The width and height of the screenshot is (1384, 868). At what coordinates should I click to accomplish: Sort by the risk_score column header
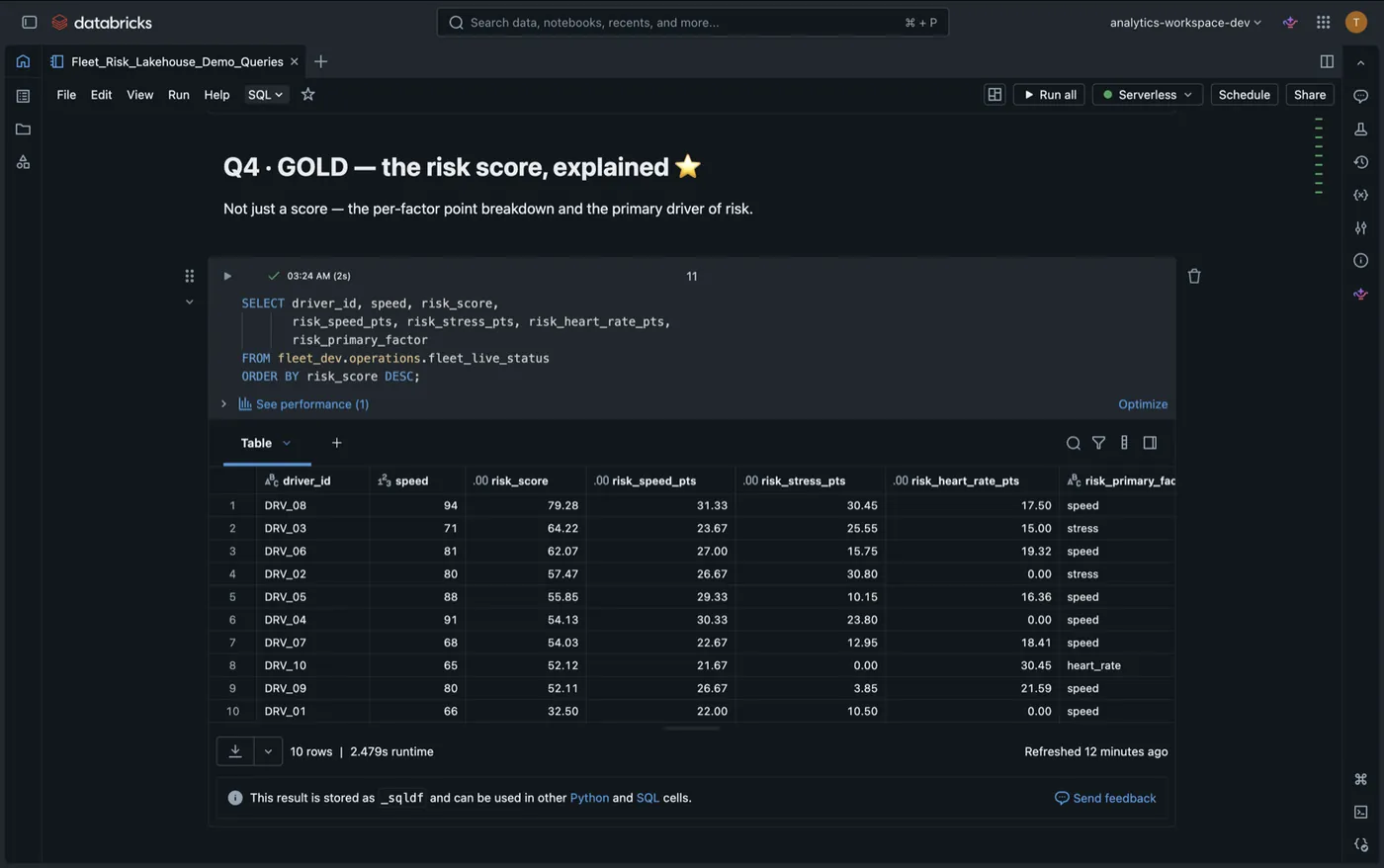click(525, 480)
